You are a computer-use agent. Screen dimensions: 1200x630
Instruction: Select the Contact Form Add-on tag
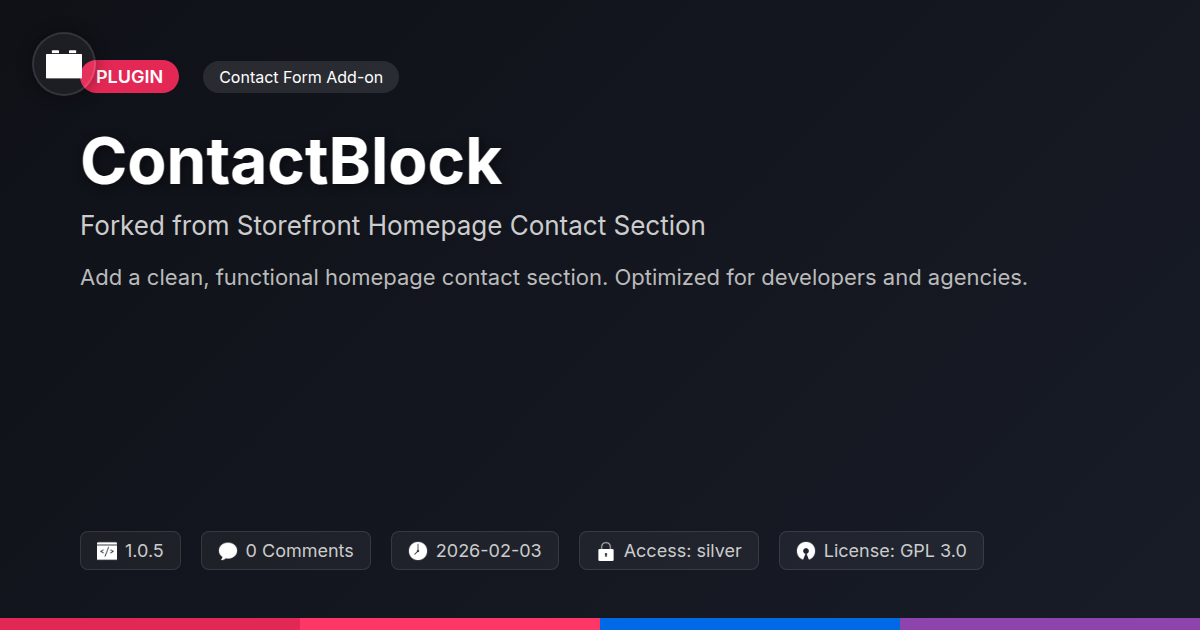[301, 77]
